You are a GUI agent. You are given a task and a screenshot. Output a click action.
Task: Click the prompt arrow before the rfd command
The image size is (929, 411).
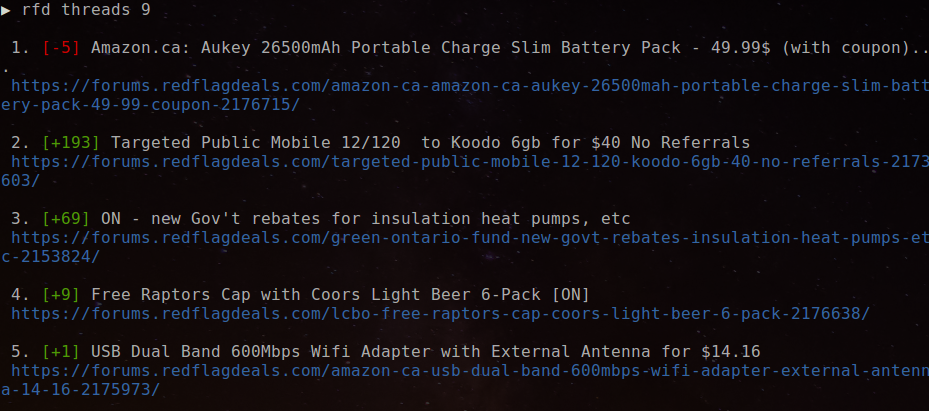(7, 8)
